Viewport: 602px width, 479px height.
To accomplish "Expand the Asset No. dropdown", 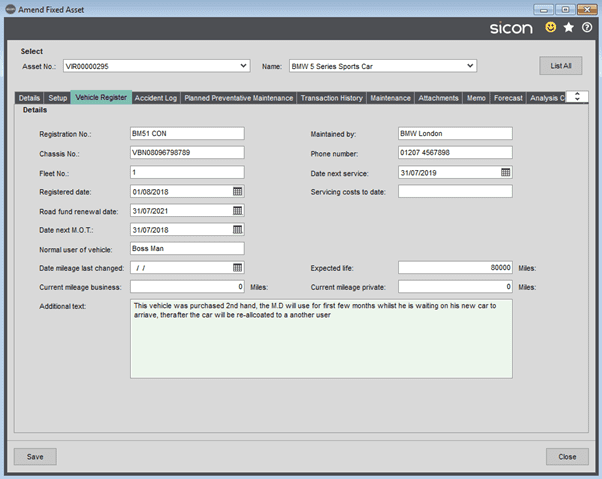I will (x=243, y=66).
